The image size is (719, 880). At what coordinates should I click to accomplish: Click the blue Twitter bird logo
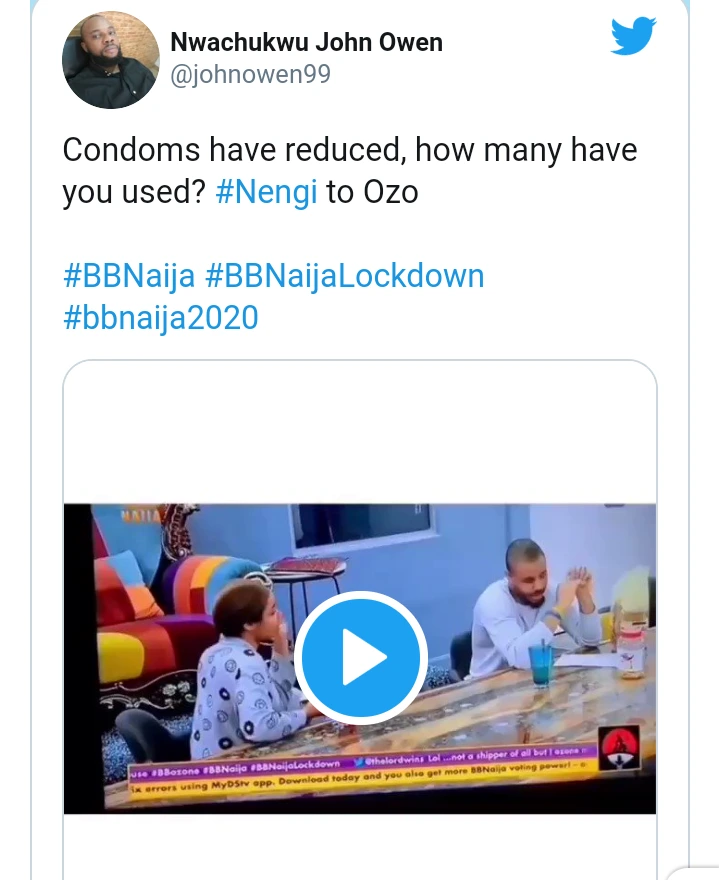click(x=633, y=36)
